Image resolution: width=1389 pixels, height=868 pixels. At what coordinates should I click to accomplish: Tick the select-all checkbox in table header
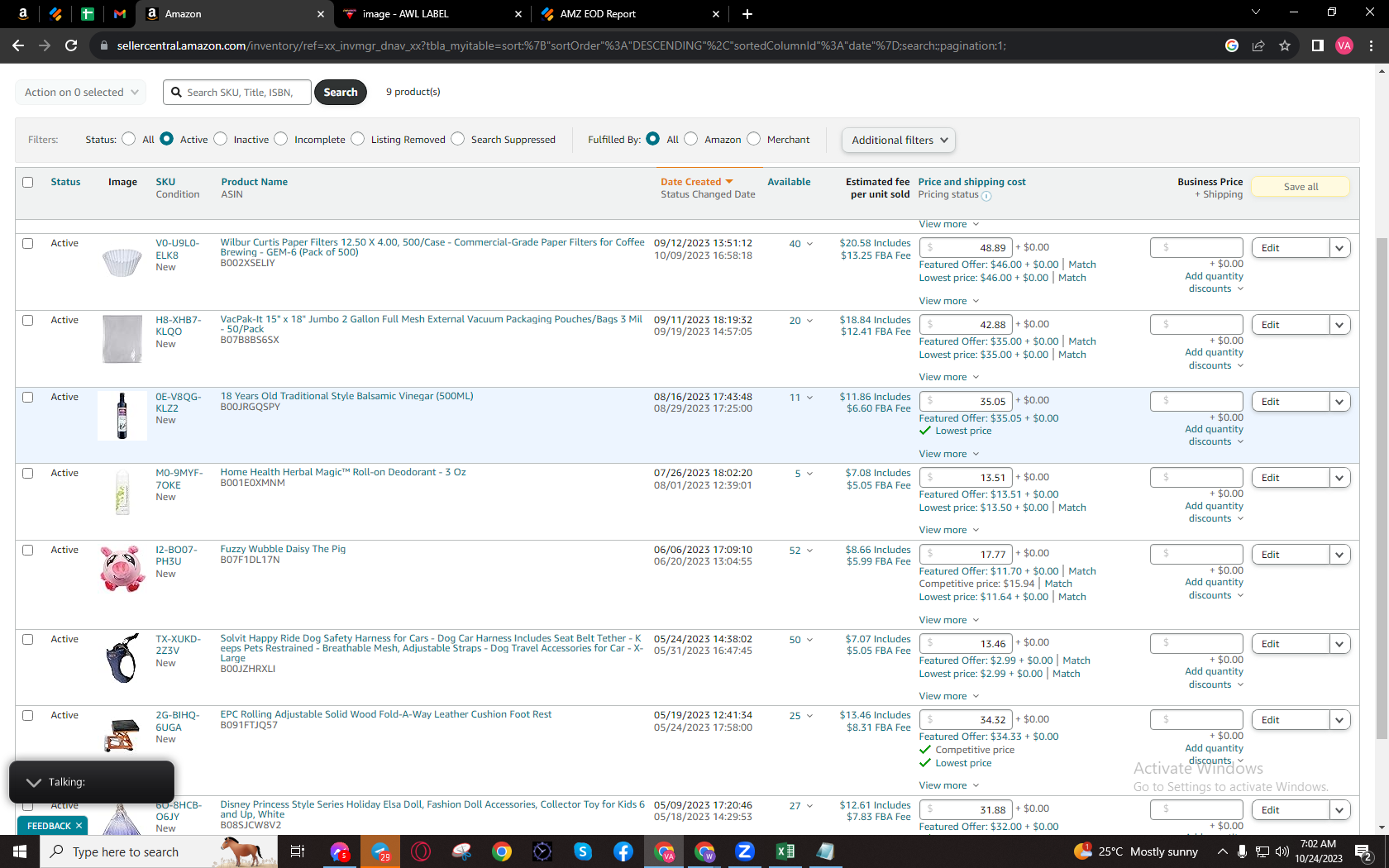28,182
